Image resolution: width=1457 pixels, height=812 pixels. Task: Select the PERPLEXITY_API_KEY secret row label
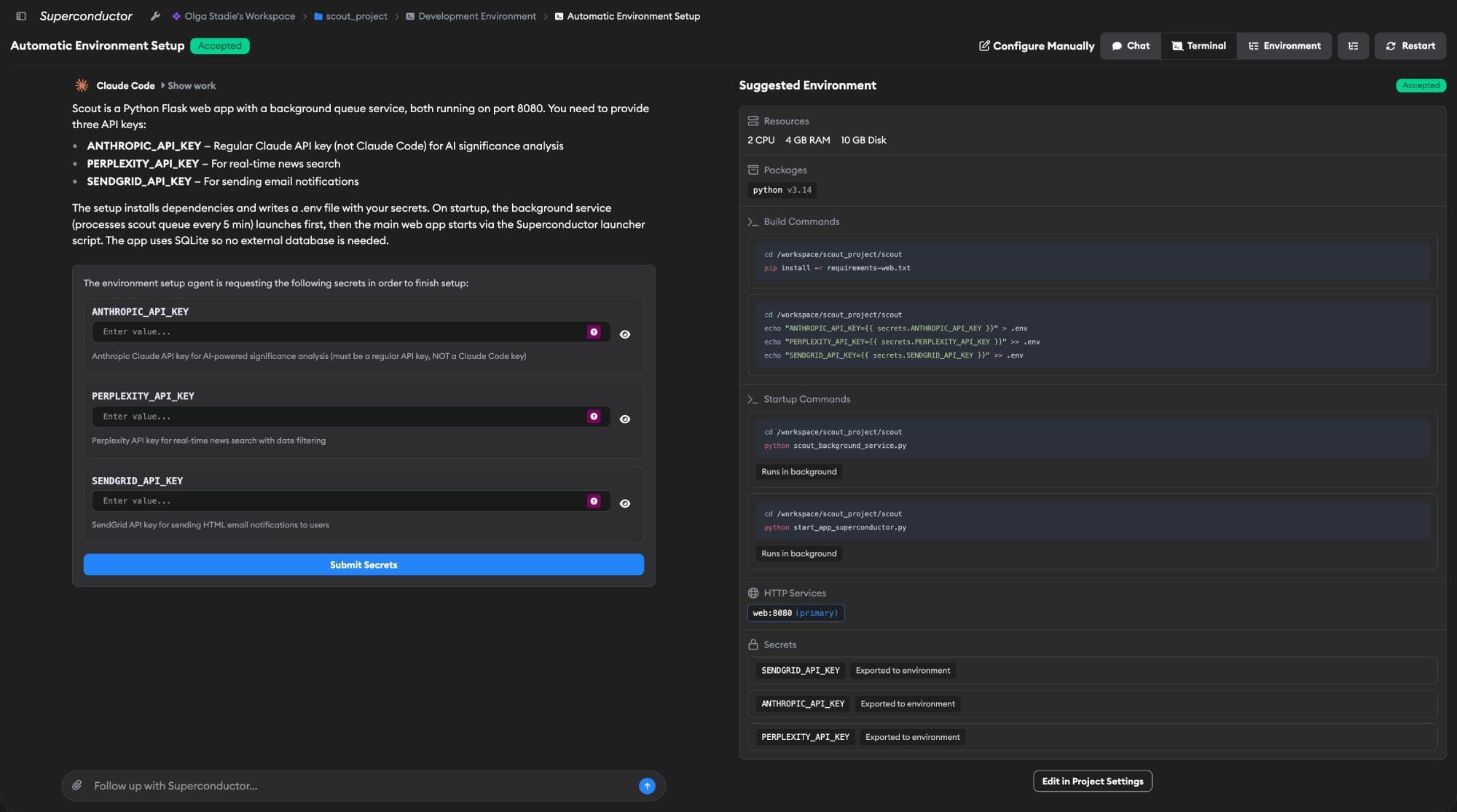[x=805, y=737]
